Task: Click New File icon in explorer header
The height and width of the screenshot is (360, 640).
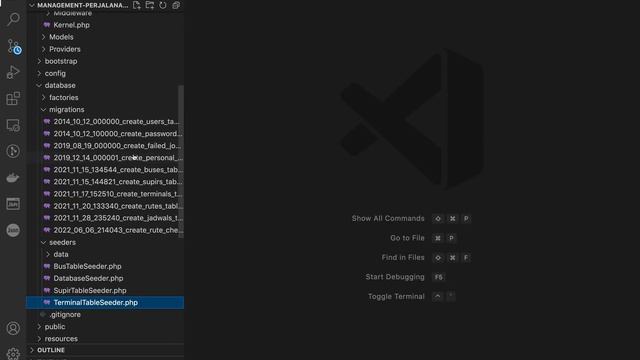Action: pos(137,5)
